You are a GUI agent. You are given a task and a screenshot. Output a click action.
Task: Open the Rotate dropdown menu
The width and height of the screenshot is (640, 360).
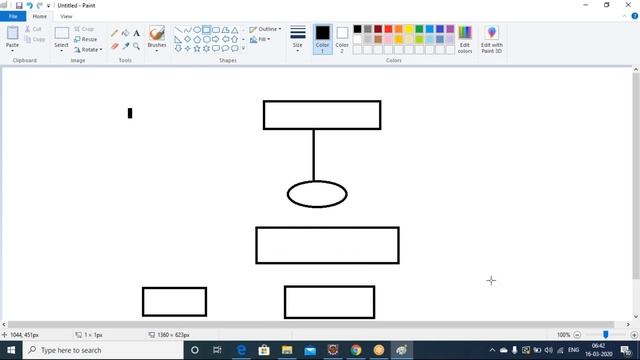88,49
